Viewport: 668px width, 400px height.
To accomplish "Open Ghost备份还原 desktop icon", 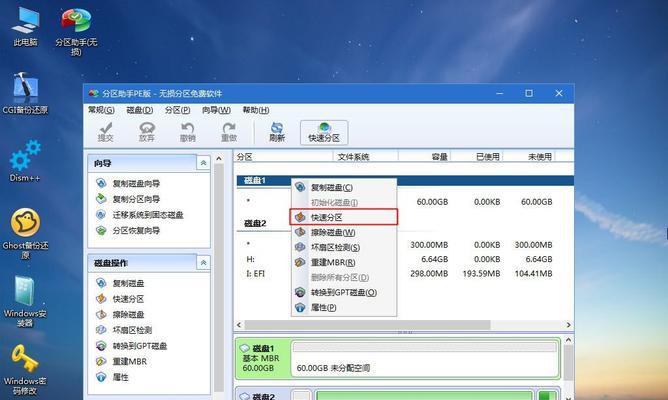I will (25, 233).
